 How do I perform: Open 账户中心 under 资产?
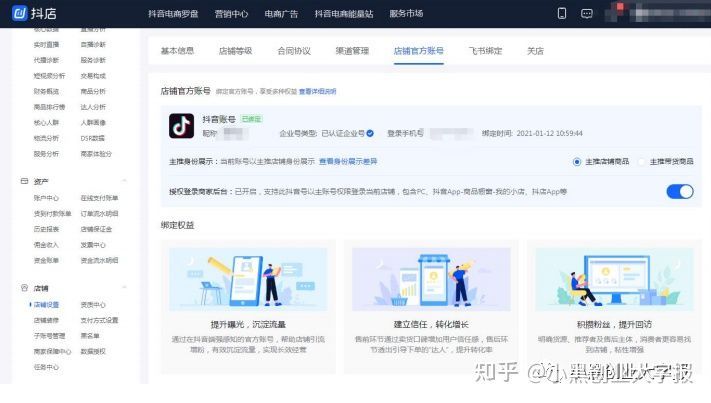click(46, 198)
